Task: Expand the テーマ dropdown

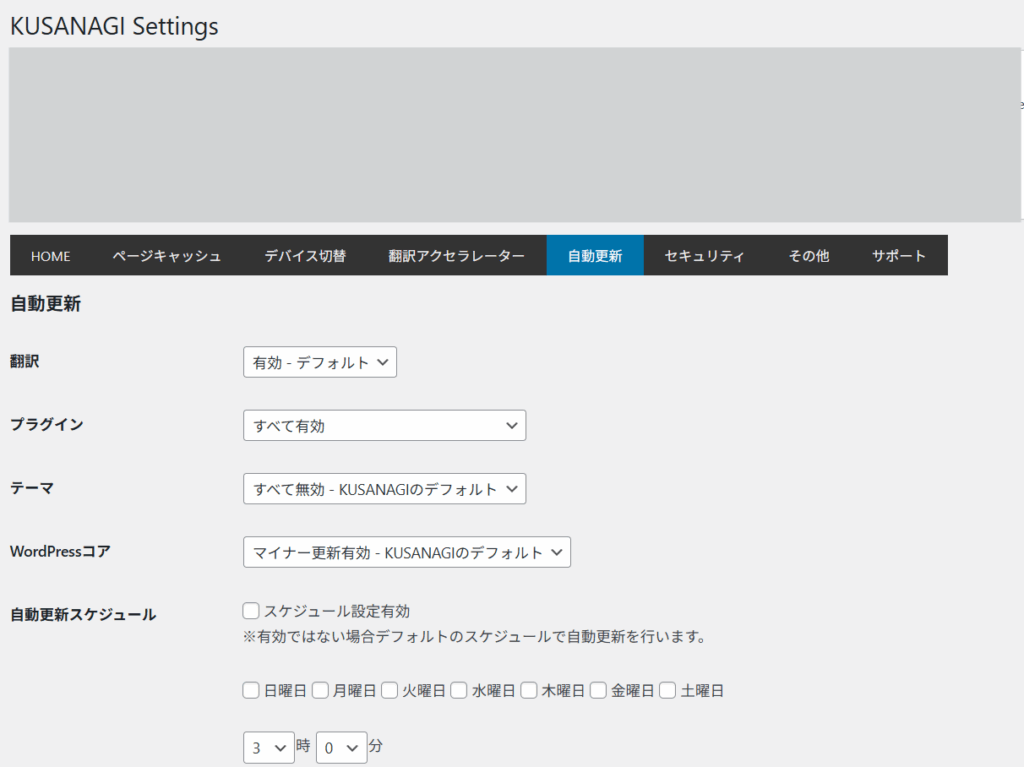Action: [x=384, y=489]
